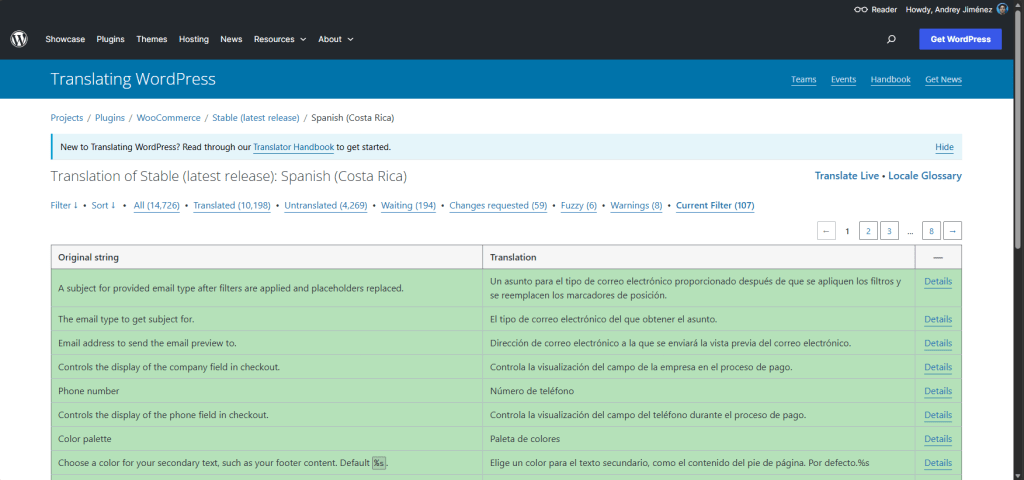Viewport: 1024px width, 480px height.
Task: Expand the Filter options
Action: [64, 205]
